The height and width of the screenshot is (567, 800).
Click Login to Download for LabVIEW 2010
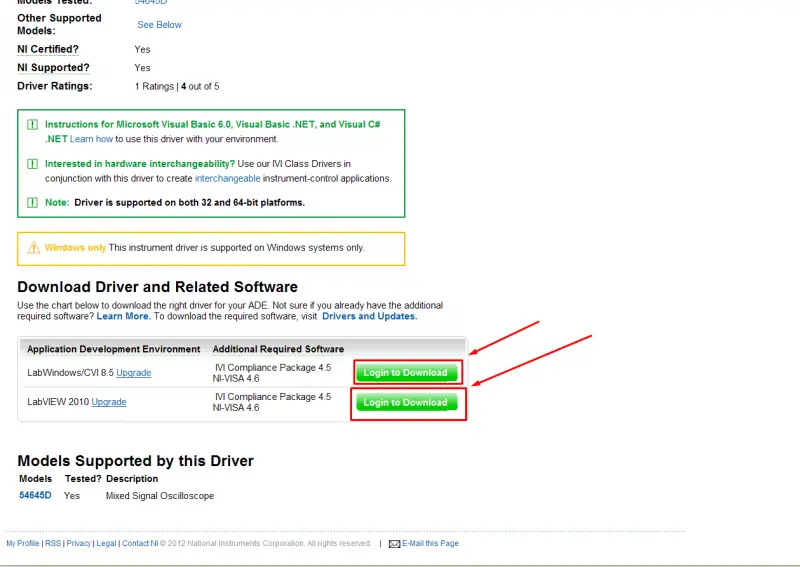tap(406, 403)
